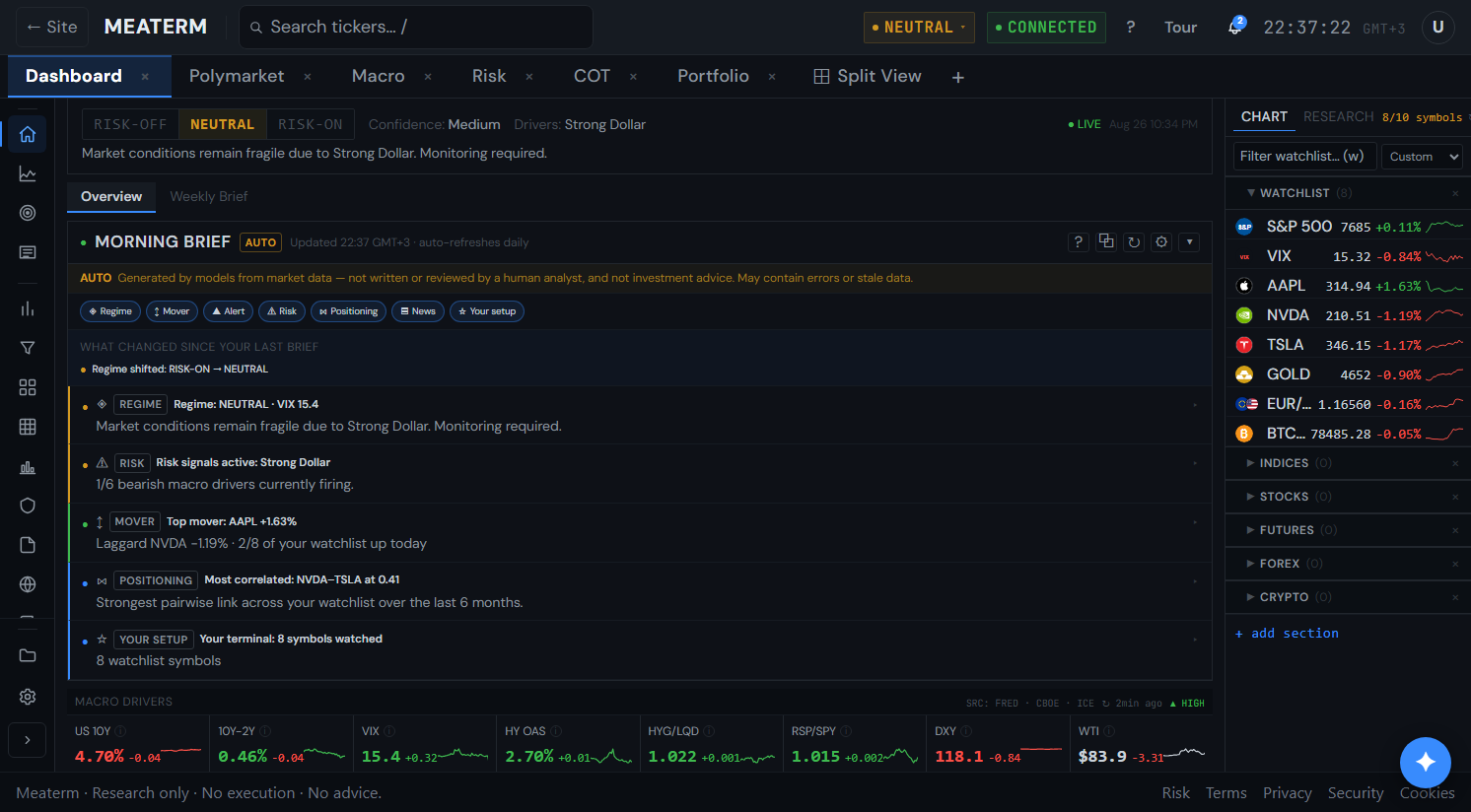Open the Security footer link

1356,793
